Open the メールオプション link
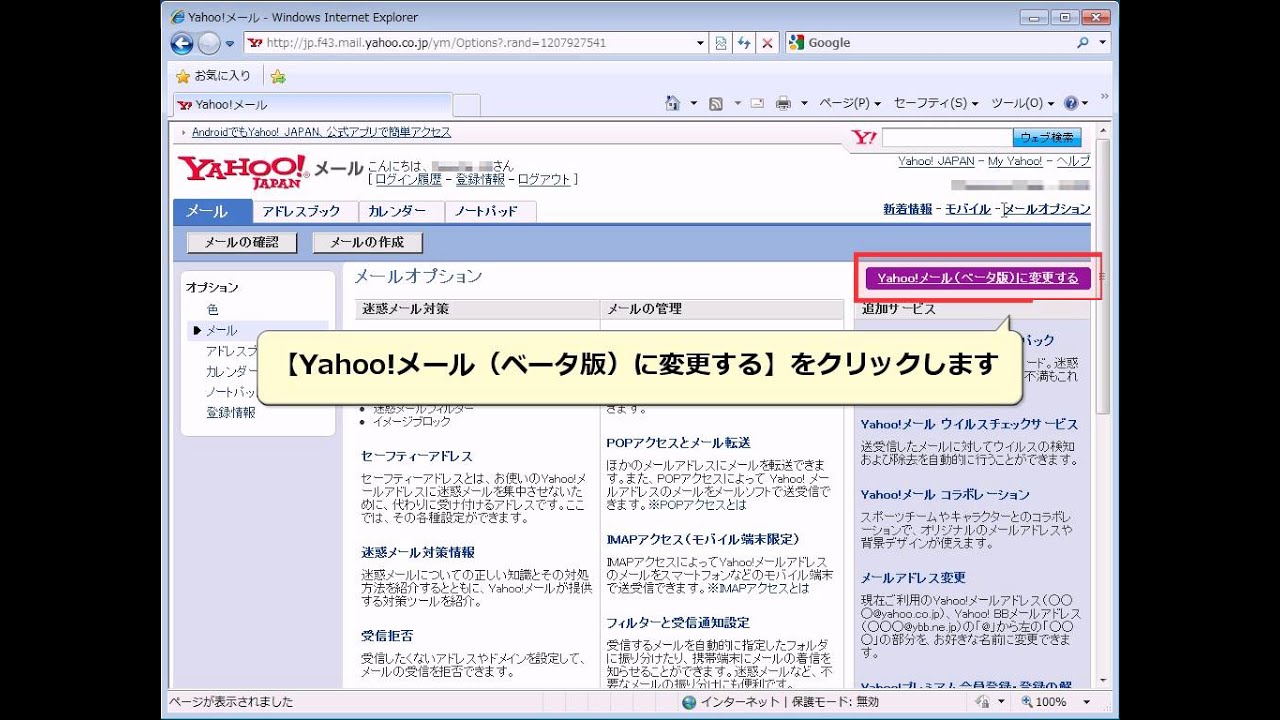This screenshot has height=720, width=1280. click(x=1047, y=209)
